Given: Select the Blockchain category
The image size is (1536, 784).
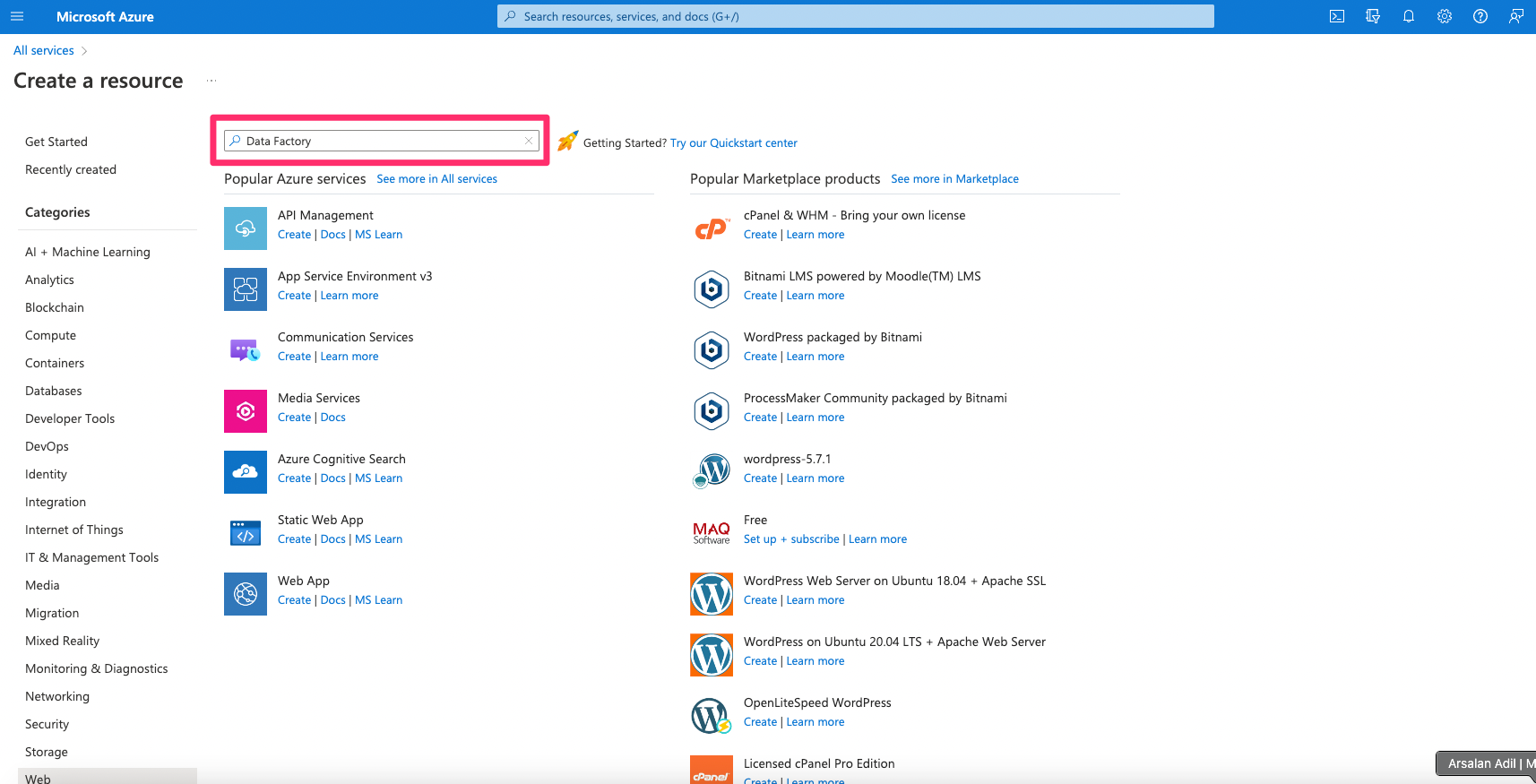Looking at the screenshot, I should (55, 307).
